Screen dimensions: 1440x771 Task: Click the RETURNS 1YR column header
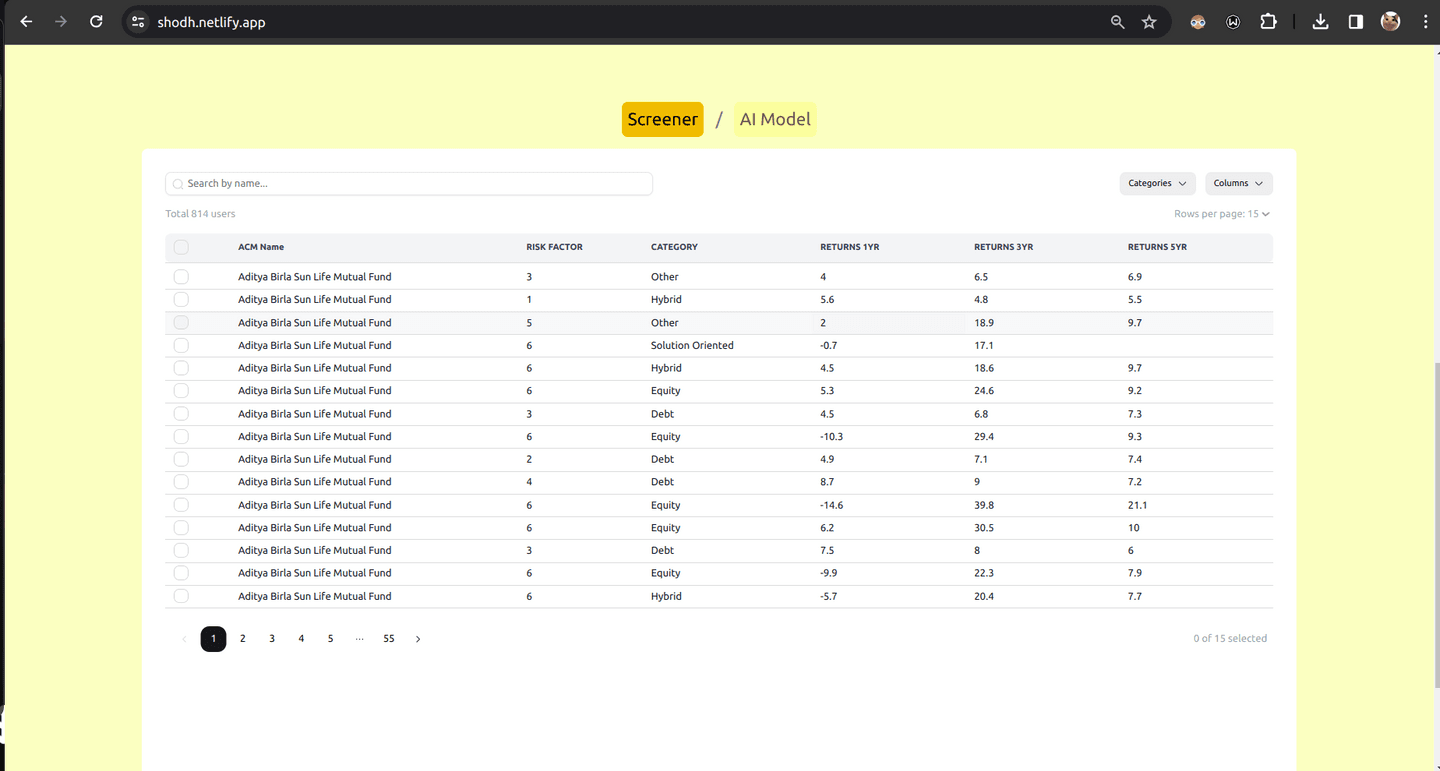coord(850,247)
